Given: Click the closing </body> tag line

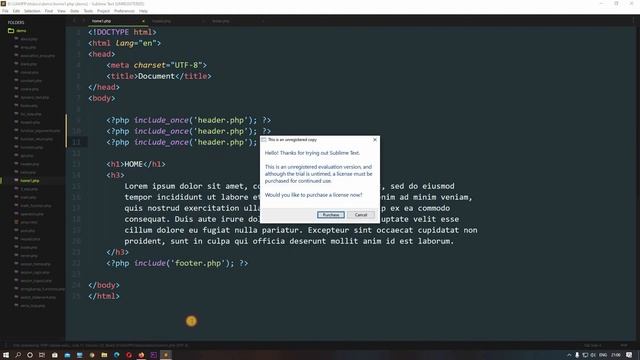Looking at the screenshot, I should [104, 285].
